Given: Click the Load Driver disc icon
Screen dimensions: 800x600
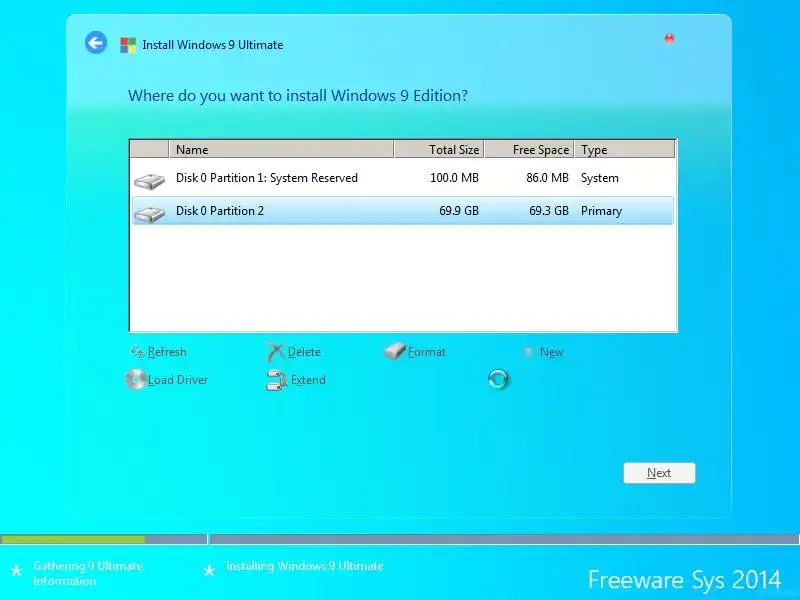Looking at the screenshot, I should click(x=136, y=380).
